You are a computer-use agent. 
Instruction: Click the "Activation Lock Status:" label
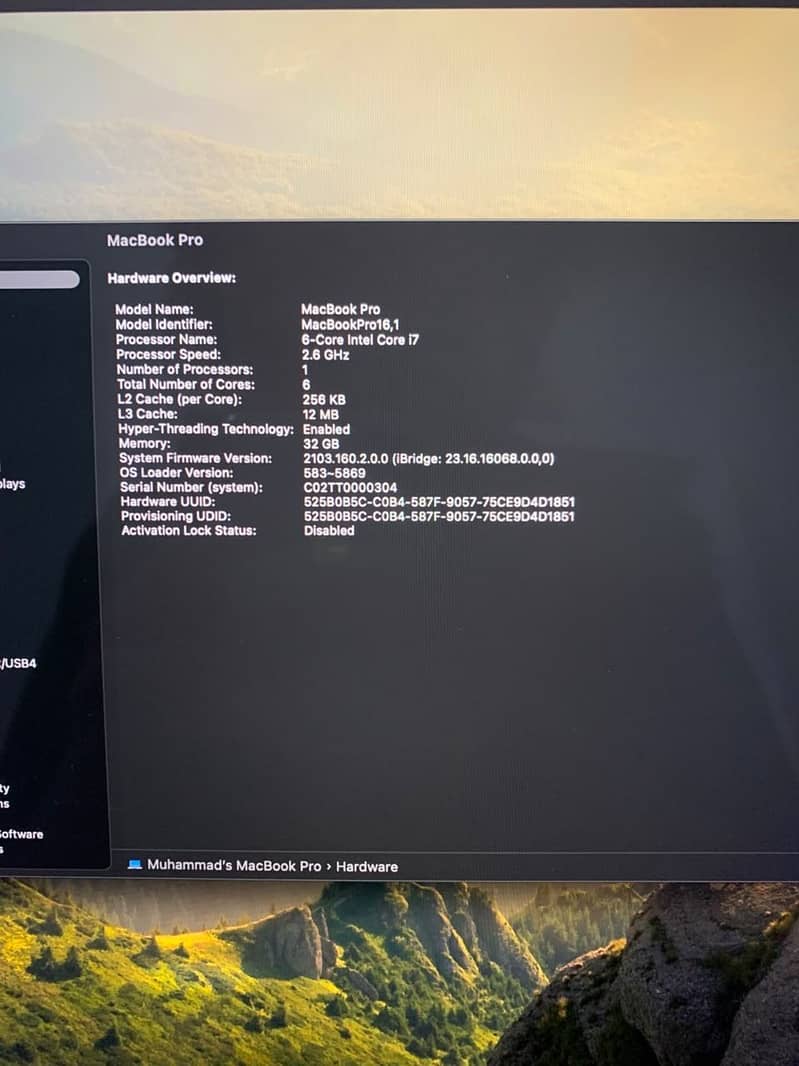pos(189,530)
